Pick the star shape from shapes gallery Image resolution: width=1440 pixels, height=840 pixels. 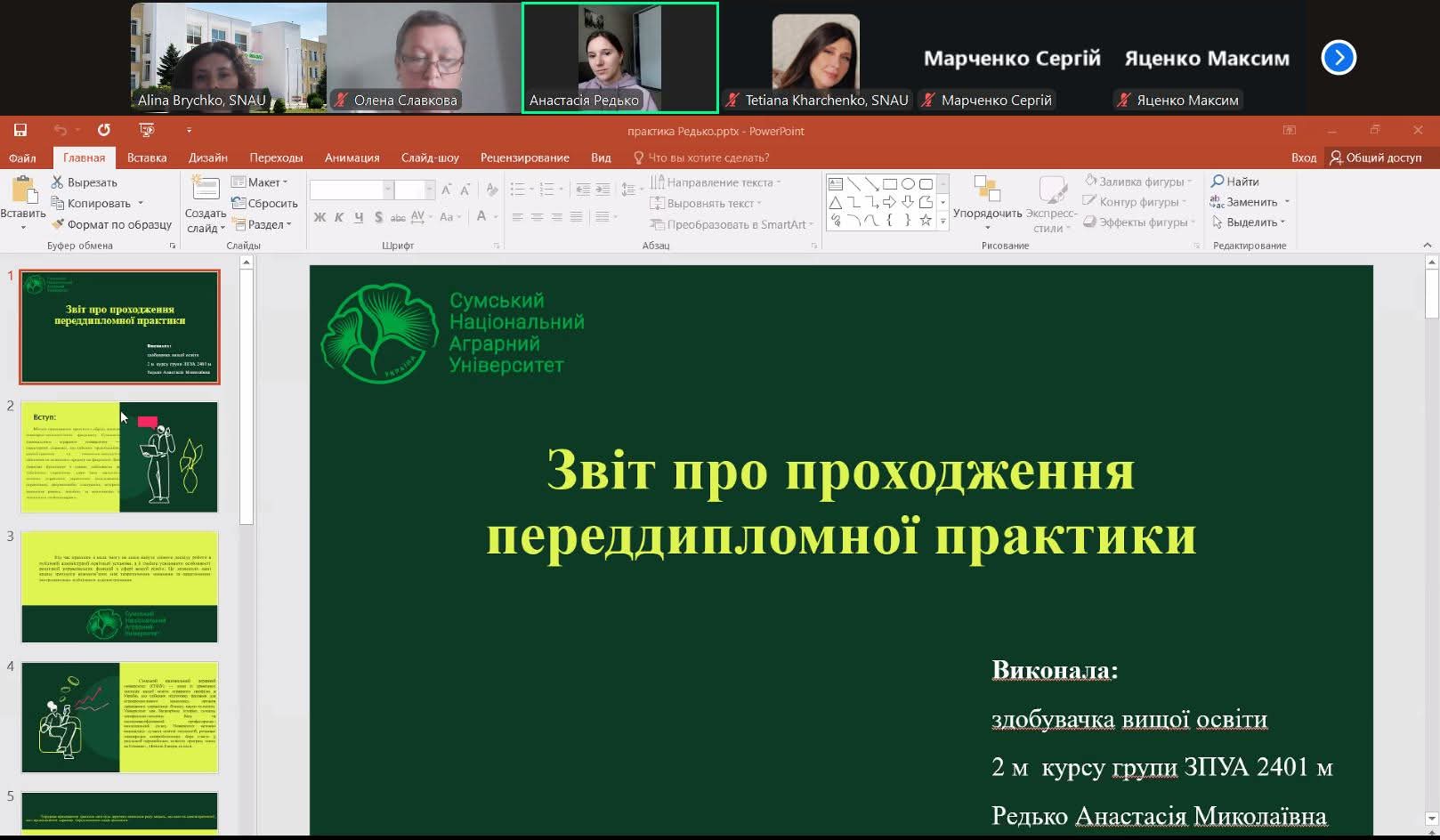pos(926,220)
